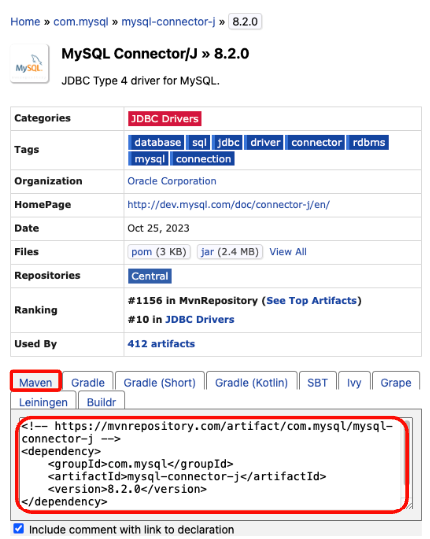Switch to the Maven tab
The image size is (430, 539).
(x=36, y=381)
